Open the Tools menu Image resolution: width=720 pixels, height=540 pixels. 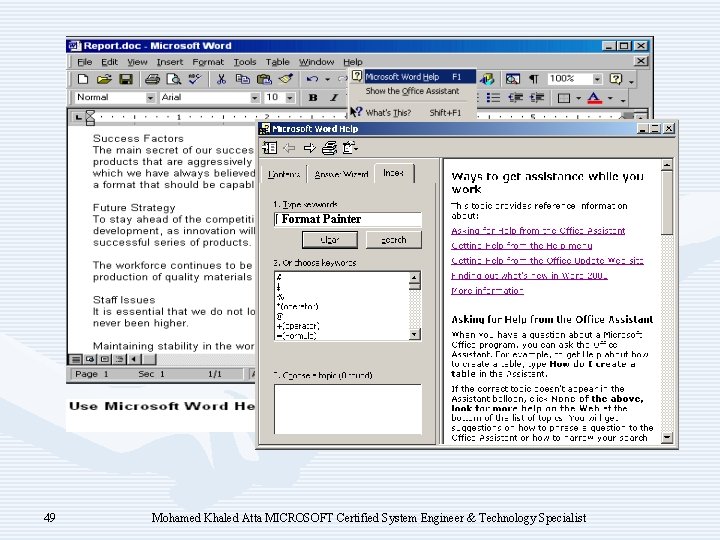click(x=245, y=62)
